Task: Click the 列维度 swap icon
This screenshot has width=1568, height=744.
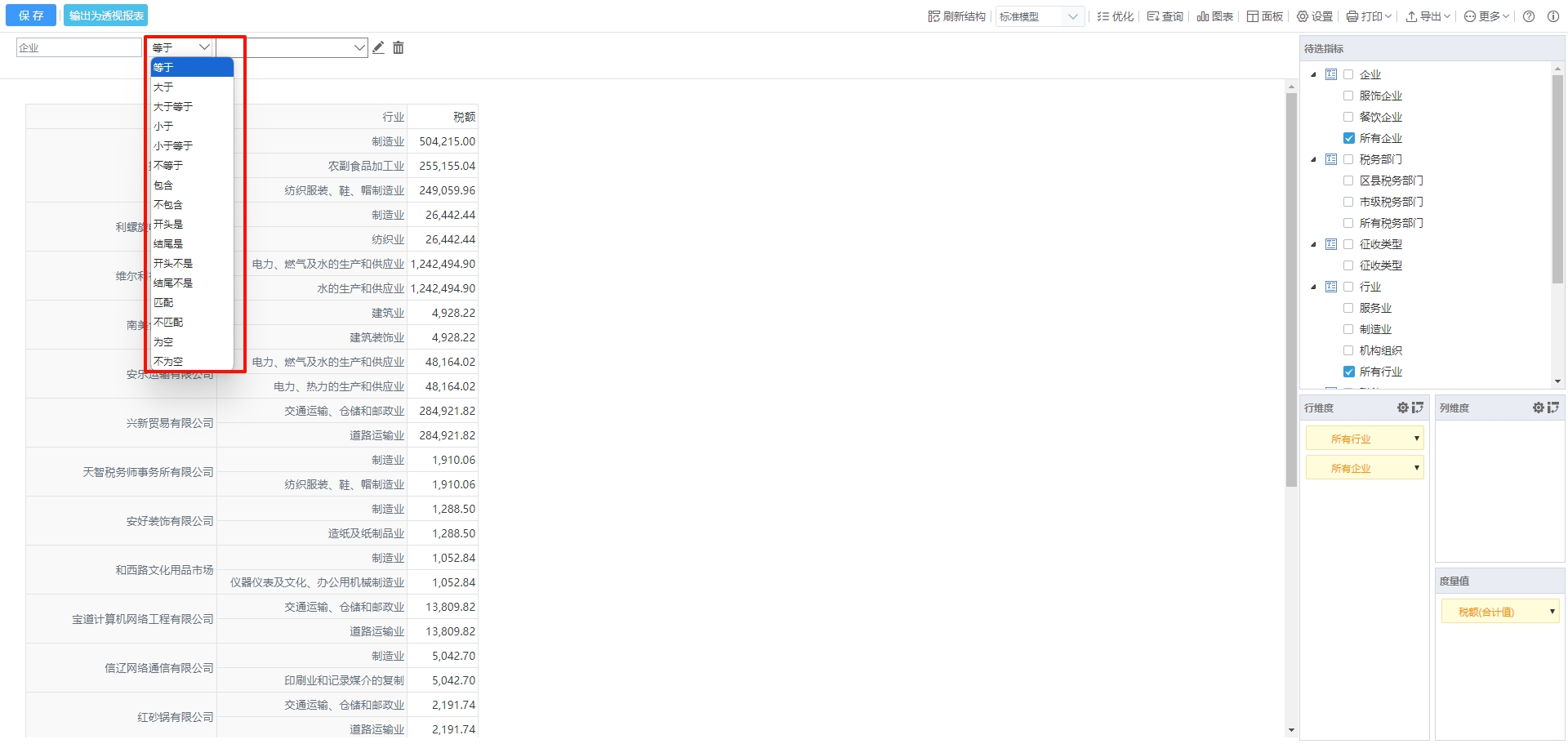Action: coord(1552,408)
